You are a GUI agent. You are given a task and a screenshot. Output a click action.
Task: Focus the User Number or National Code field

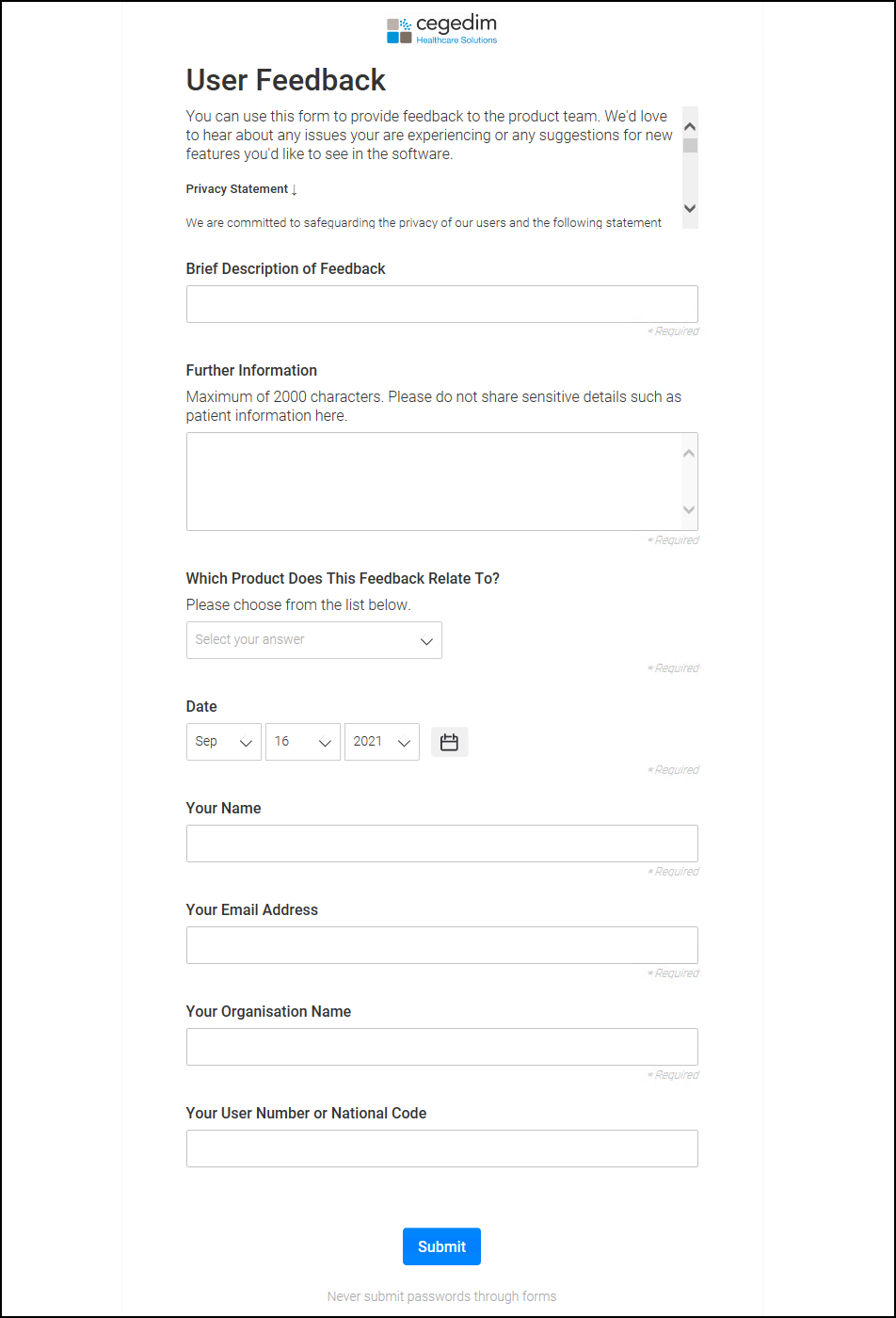click(441, 1149)
